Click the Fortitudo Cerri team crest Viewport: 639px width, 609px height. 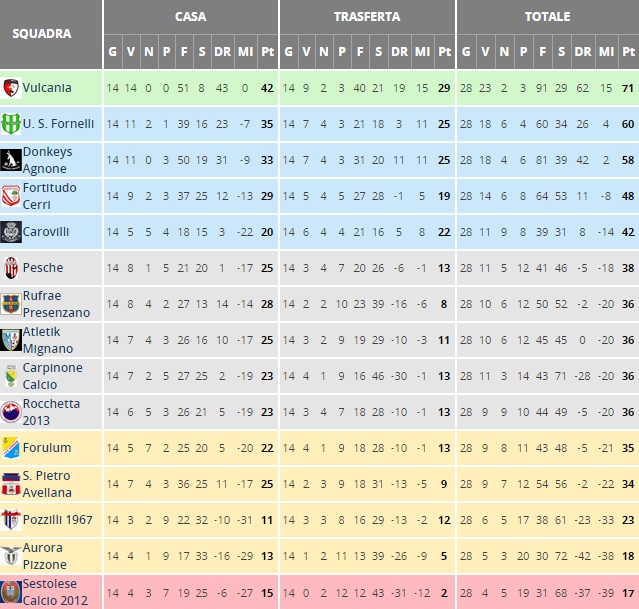(x=11, y=196)
